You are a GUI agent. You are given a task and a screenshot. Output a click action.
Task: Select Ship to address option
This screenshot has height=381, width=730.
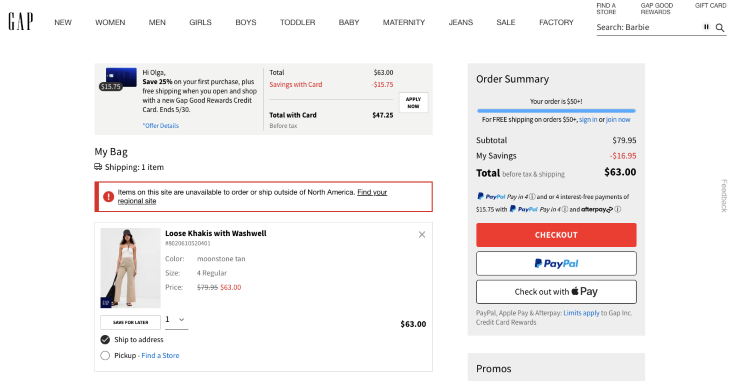pyautogui.click(x=105, y=340)
